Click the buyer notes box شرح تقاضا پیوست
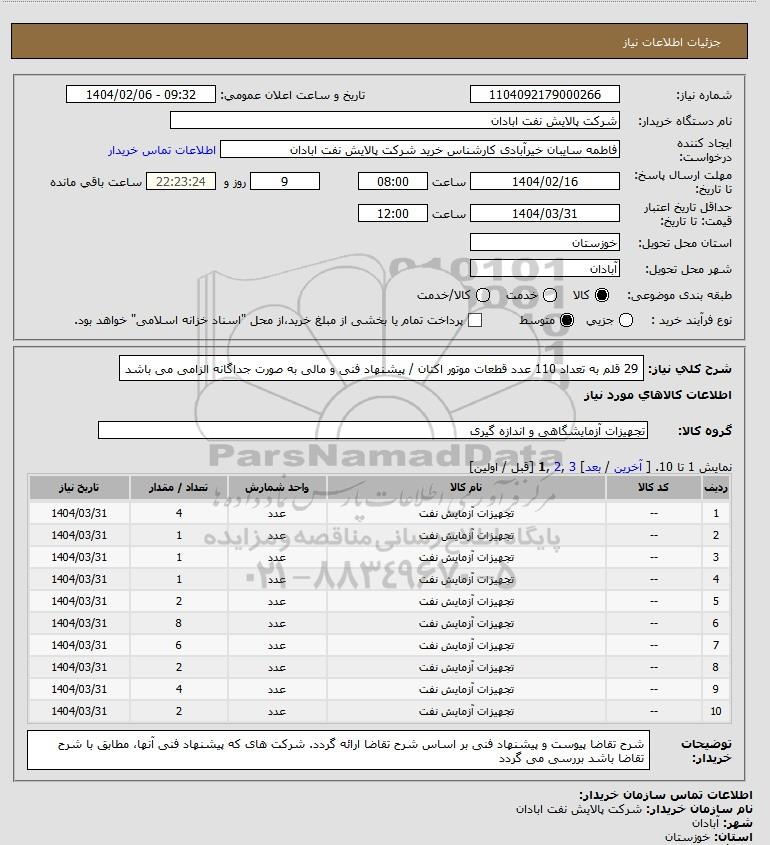The image size is (770, 845). click(x=338, y=750)
